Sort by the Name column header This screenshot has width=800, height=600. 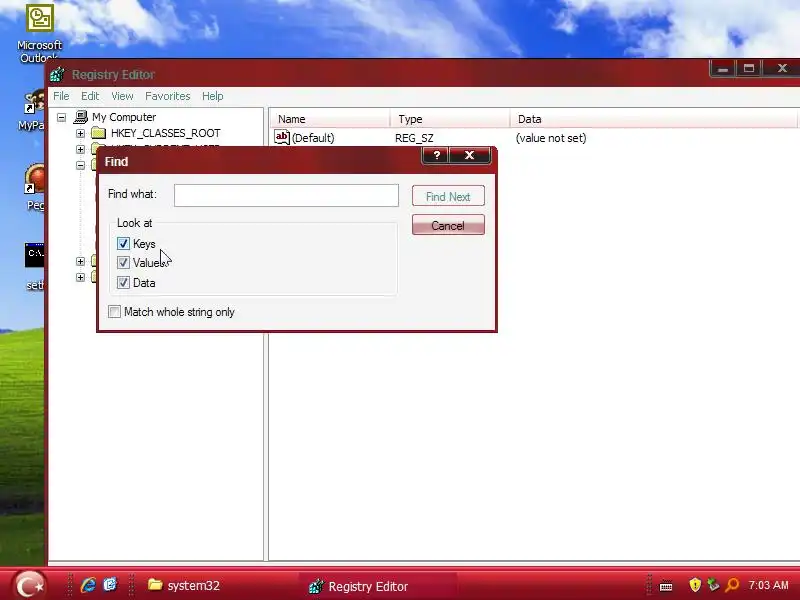[x=330, y=119]
